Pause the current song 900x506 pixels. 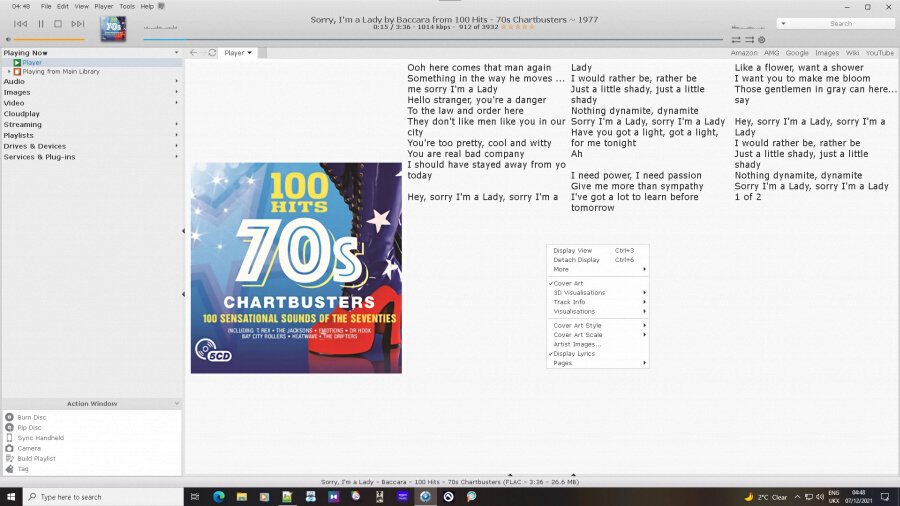coord(41,24)
